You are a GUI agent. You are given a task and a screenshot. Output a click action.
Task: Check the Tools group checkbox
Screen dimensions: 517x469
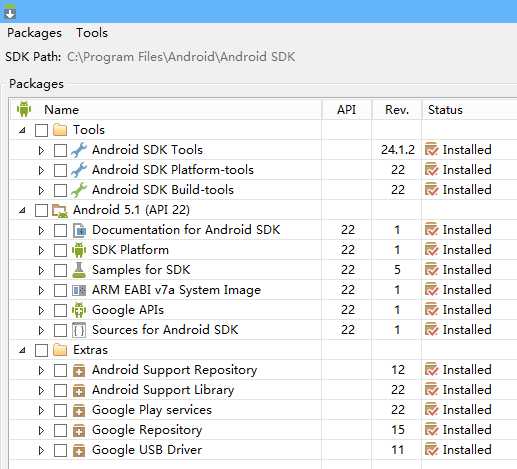coord(41,130)
